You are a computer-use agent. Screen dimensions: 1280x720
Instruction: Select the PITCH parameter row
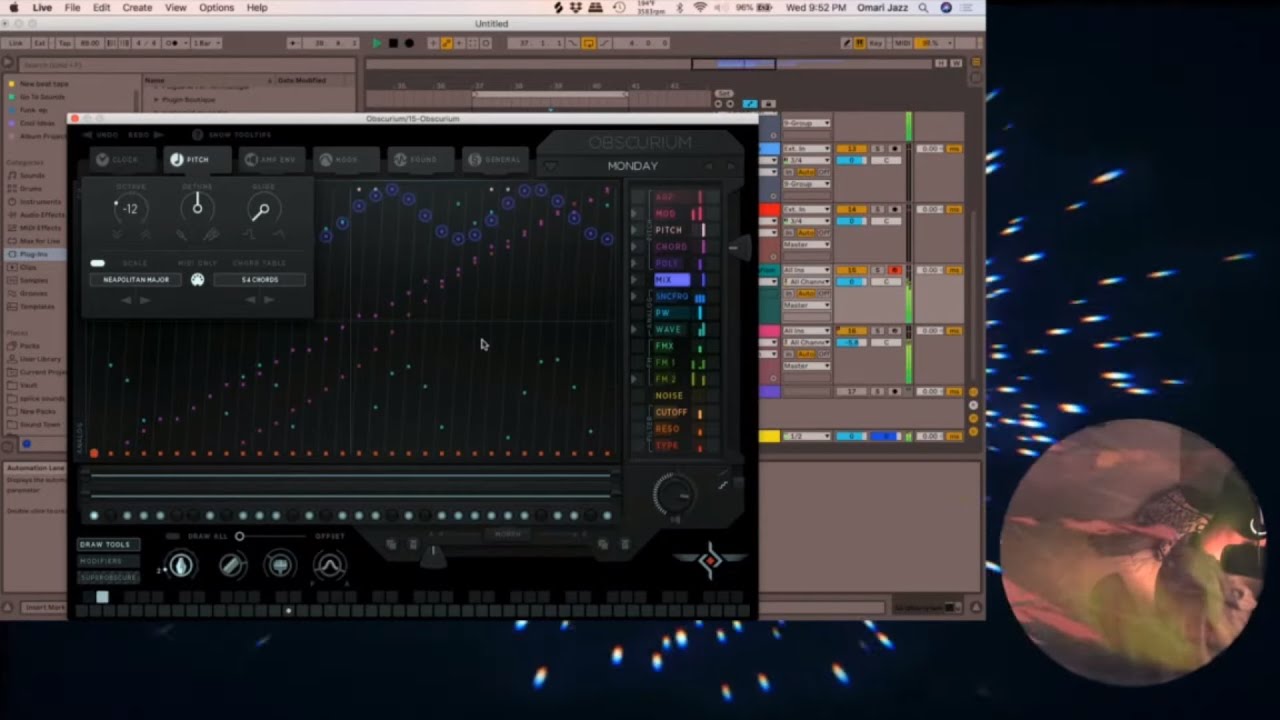pyautogui.click(x=669, y=230)
